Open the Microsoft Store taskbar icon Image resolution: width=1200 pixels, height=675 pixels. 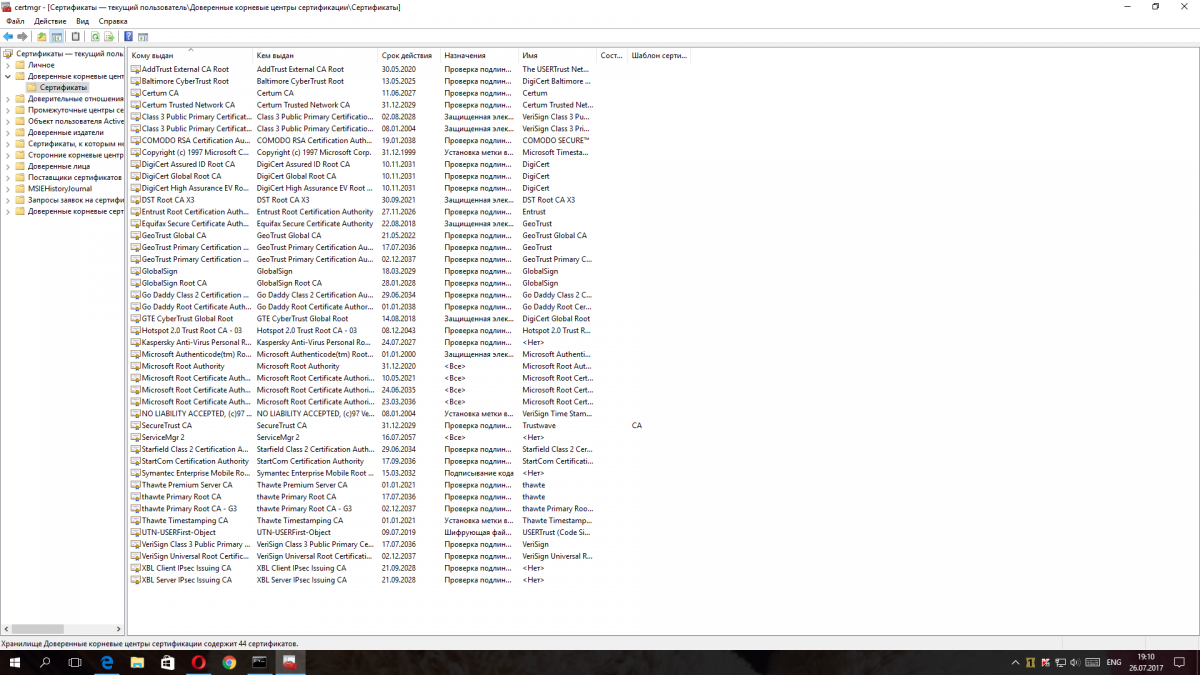[x=167, y=662]
